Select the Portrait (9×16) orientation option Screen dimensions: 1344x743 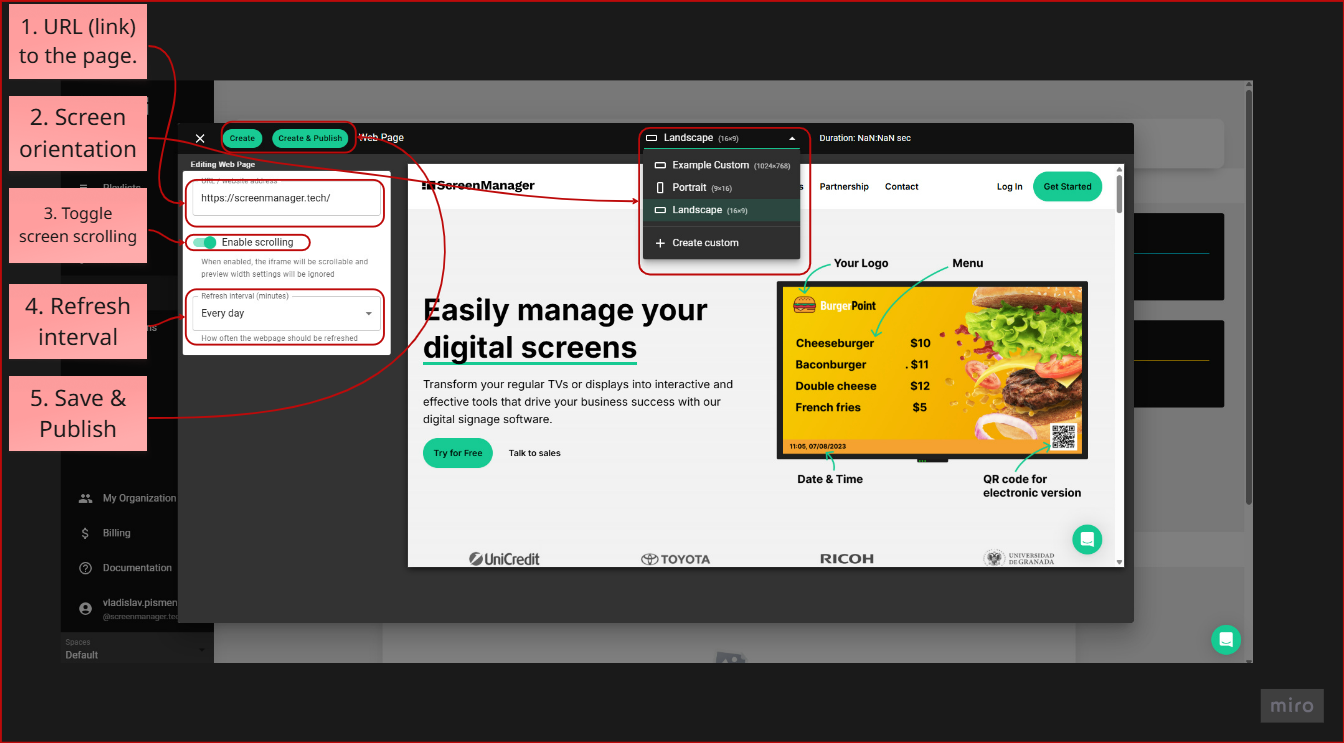[695, 187]
